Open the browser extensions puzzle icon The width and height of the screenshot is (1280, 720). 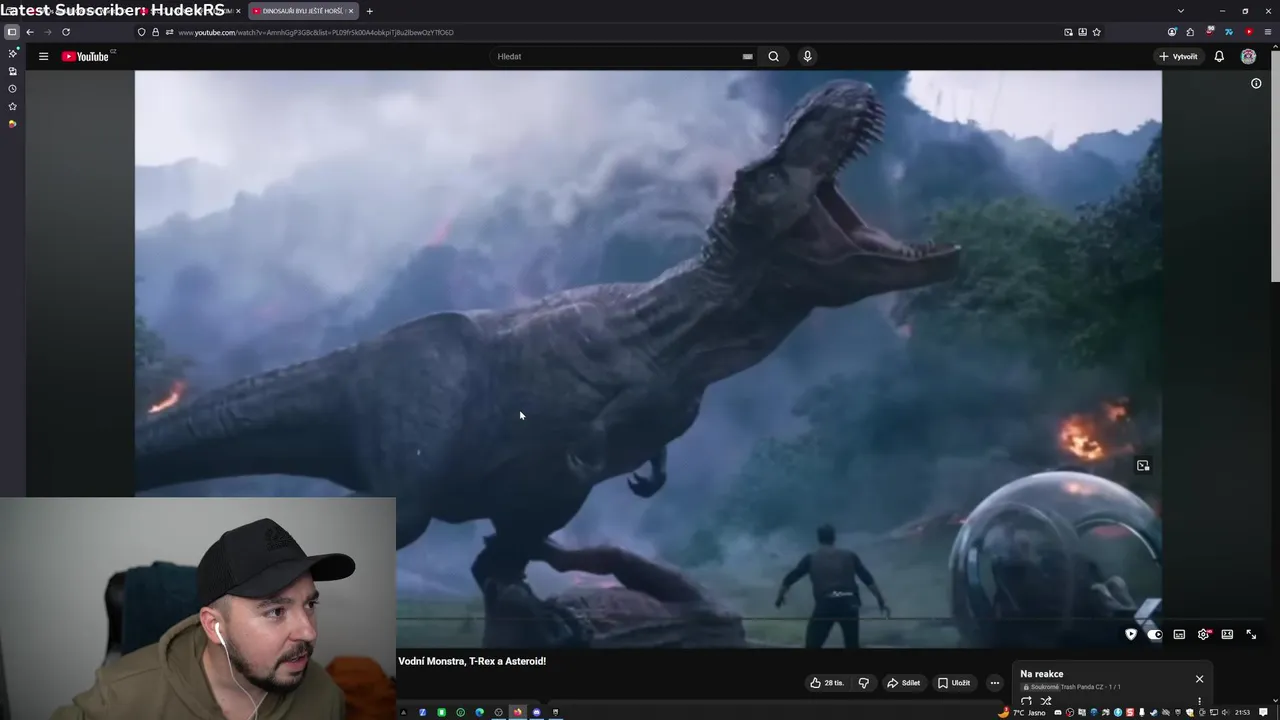pyautogui.click(x=1190, y=32)
